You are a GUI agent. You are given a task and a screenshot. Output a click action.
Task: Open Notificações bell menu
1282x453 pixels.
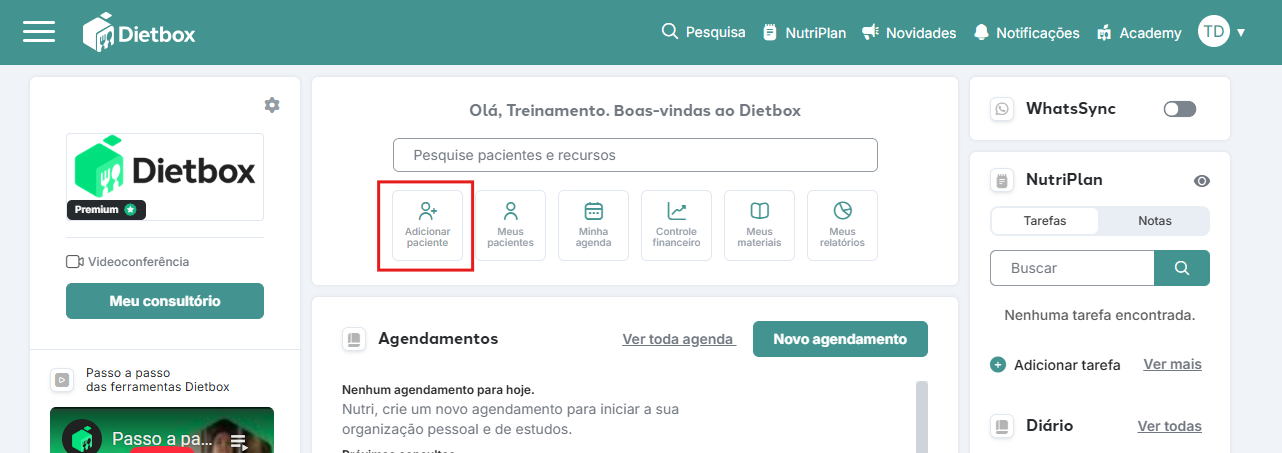pyautogui.click(x=1026, y=32)
